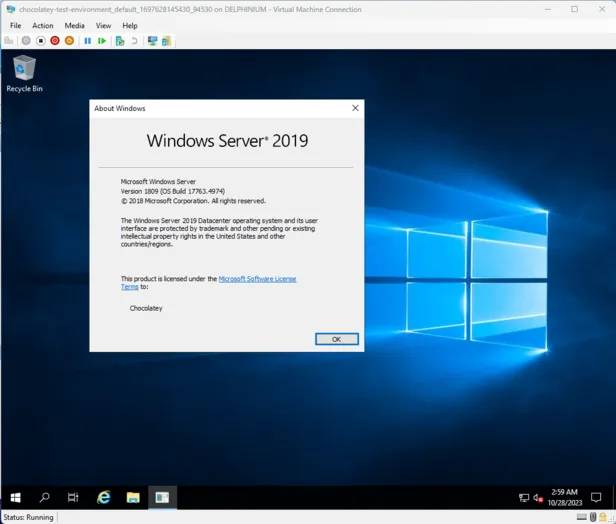Click the keyboard icon in the status bar
This screenshot has height=524, width=616.
coord(582,517)
